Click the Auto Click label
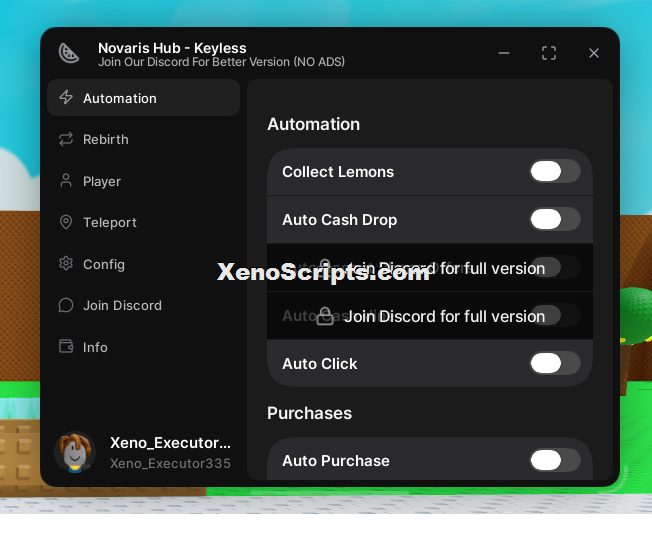The image size is (652, 544). pyautogui.click(x=319, y=363)
